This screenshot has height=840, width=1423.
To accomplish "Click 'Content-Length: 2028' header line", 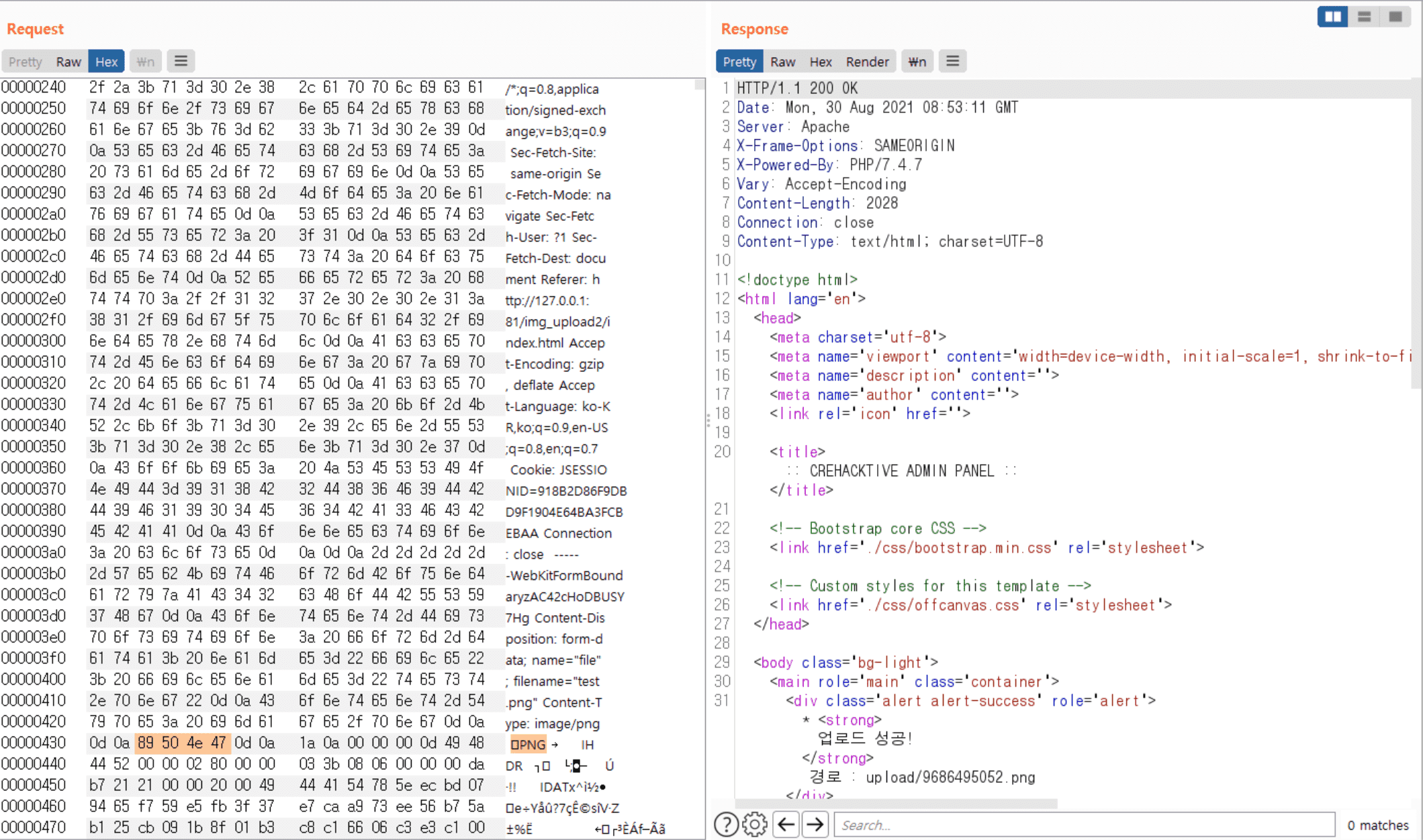I will point(817,203).
